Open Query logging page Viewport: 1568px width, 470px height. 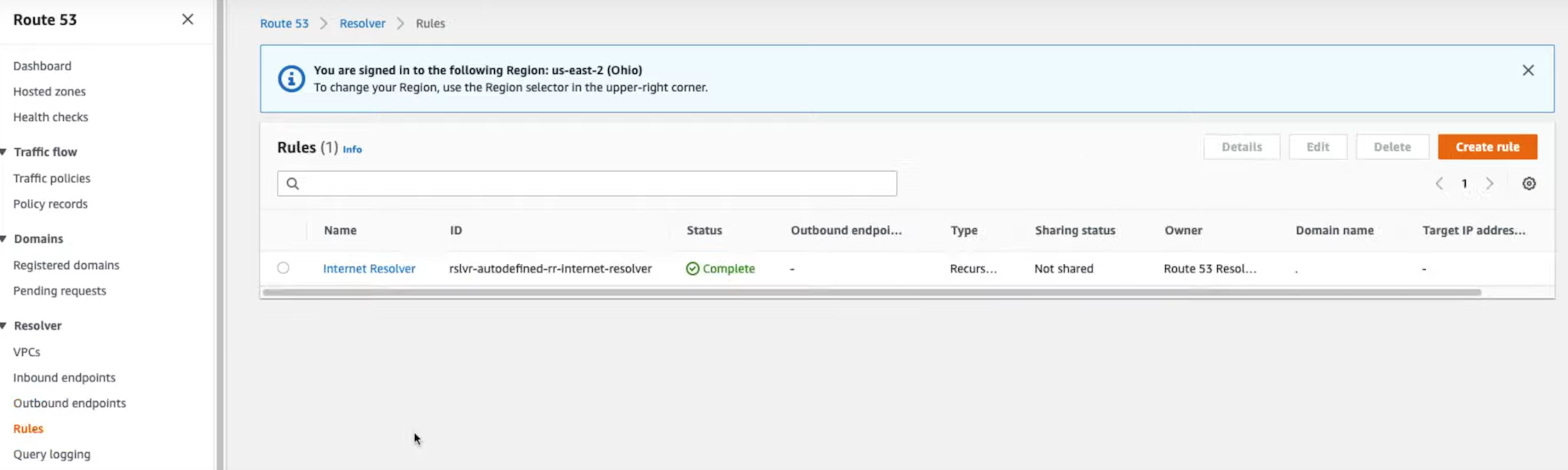[51, 454]
